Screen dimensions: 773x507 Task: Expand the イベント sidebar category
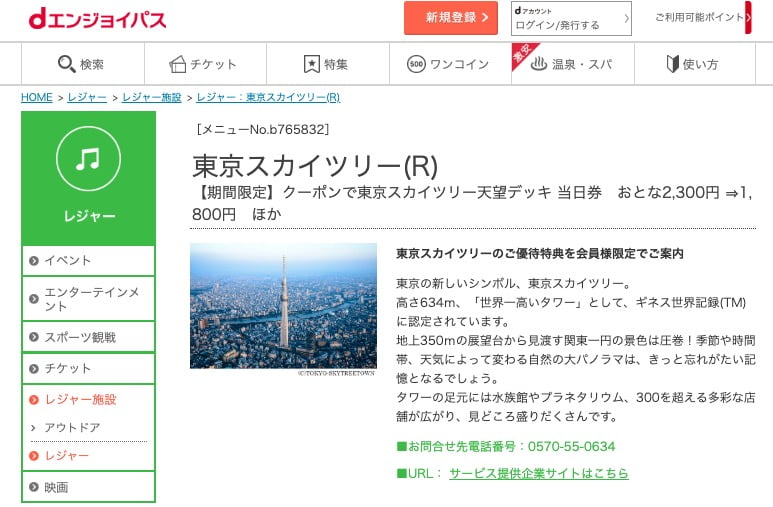click(88, 260)
